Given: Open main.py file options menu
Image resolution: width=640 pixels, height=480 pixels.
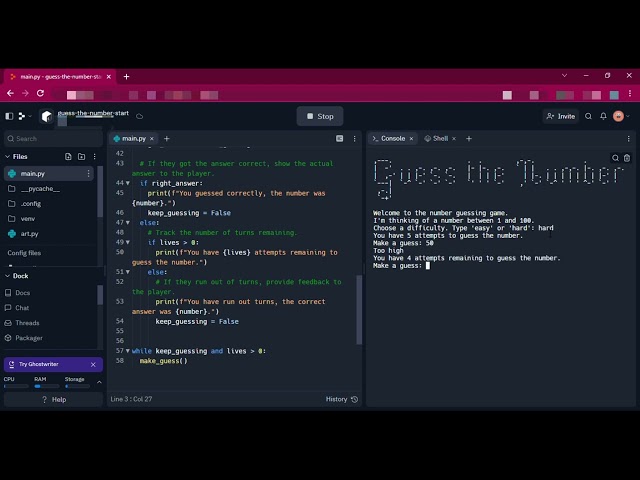Looking at the screenshot, I should point(88,174).
